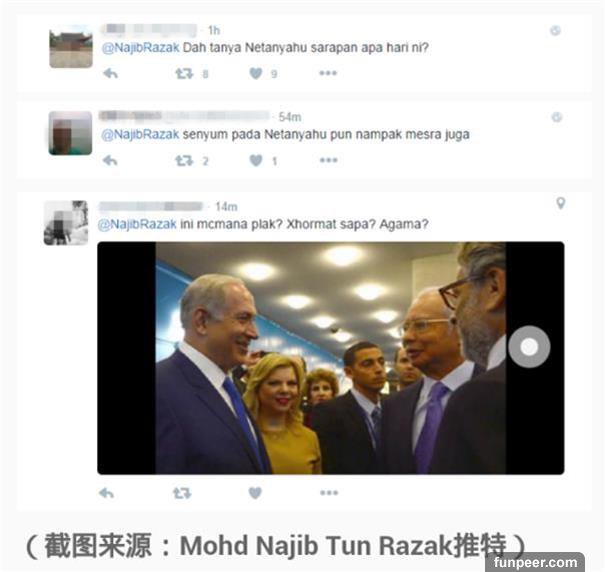The width and height of the screenshot is (605, 572).
Task: Tap the round gray button on the photo
Action: [x=529, y=347]
